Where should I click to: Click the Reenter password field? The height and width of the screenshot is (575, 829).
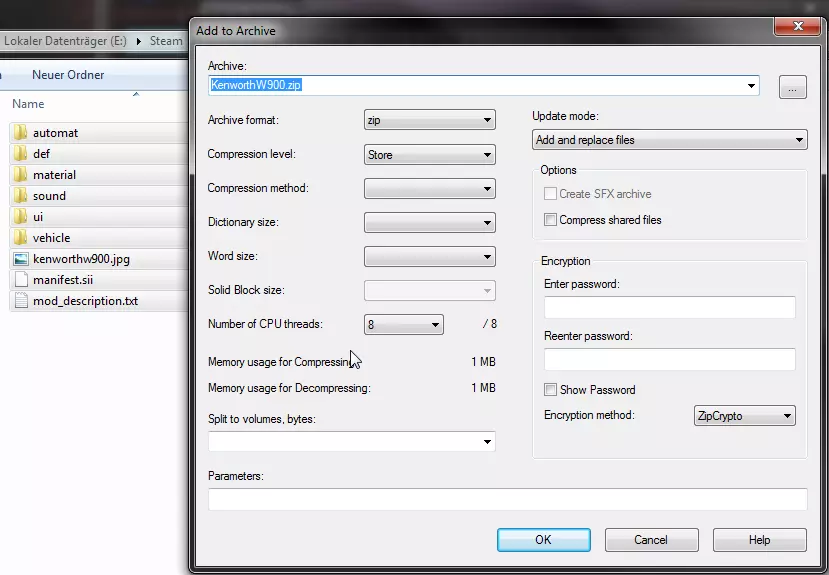click(x=669, y=359)
